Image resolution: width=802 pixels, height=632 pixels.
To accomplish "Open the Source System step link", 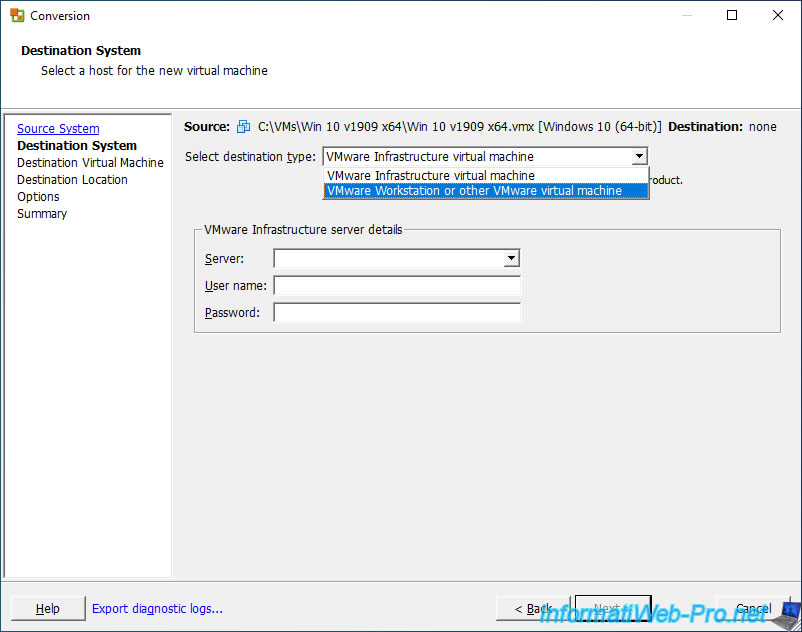I will click(x=58, y=128).
